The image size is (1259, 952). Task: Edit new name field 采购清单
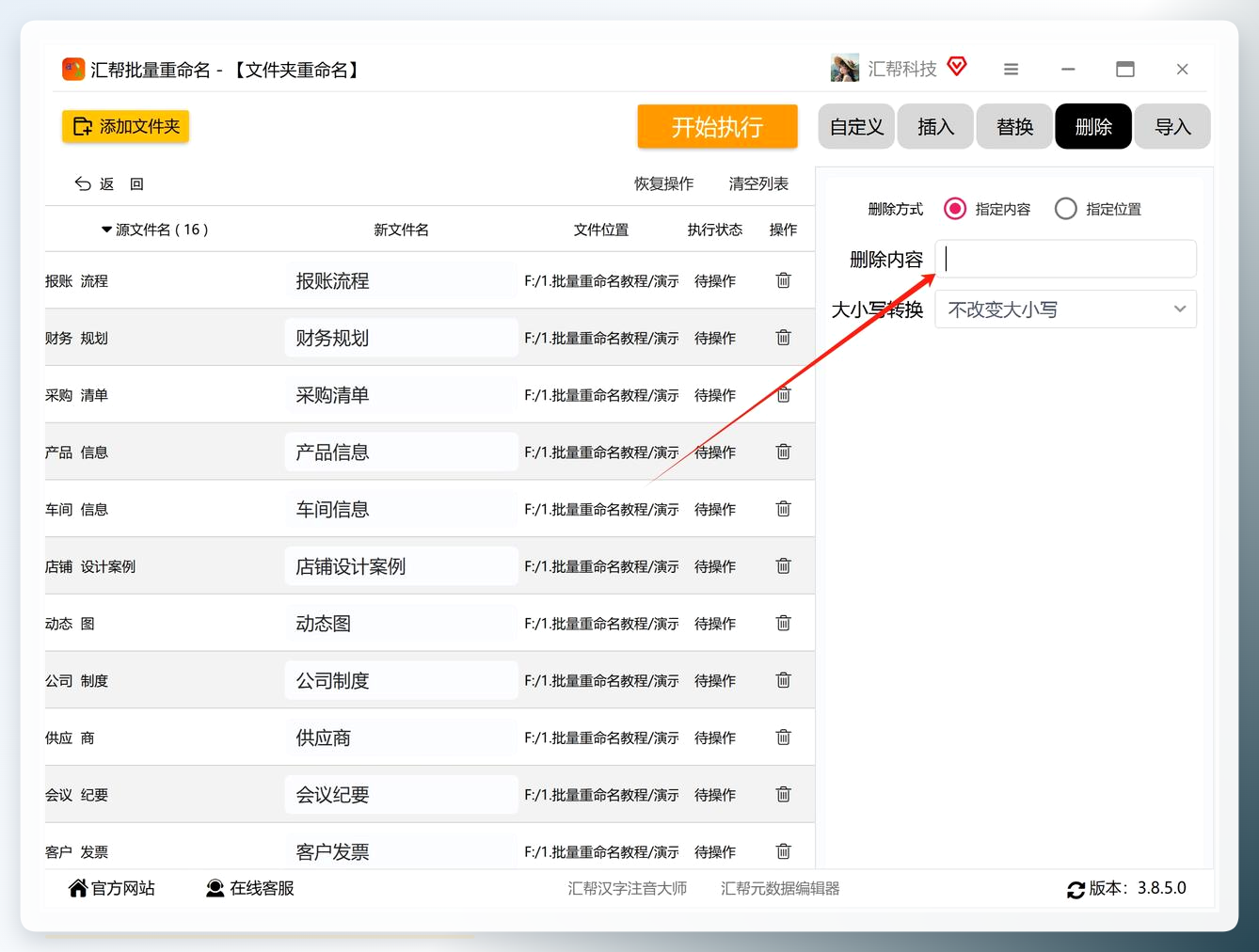click(401, 395)
